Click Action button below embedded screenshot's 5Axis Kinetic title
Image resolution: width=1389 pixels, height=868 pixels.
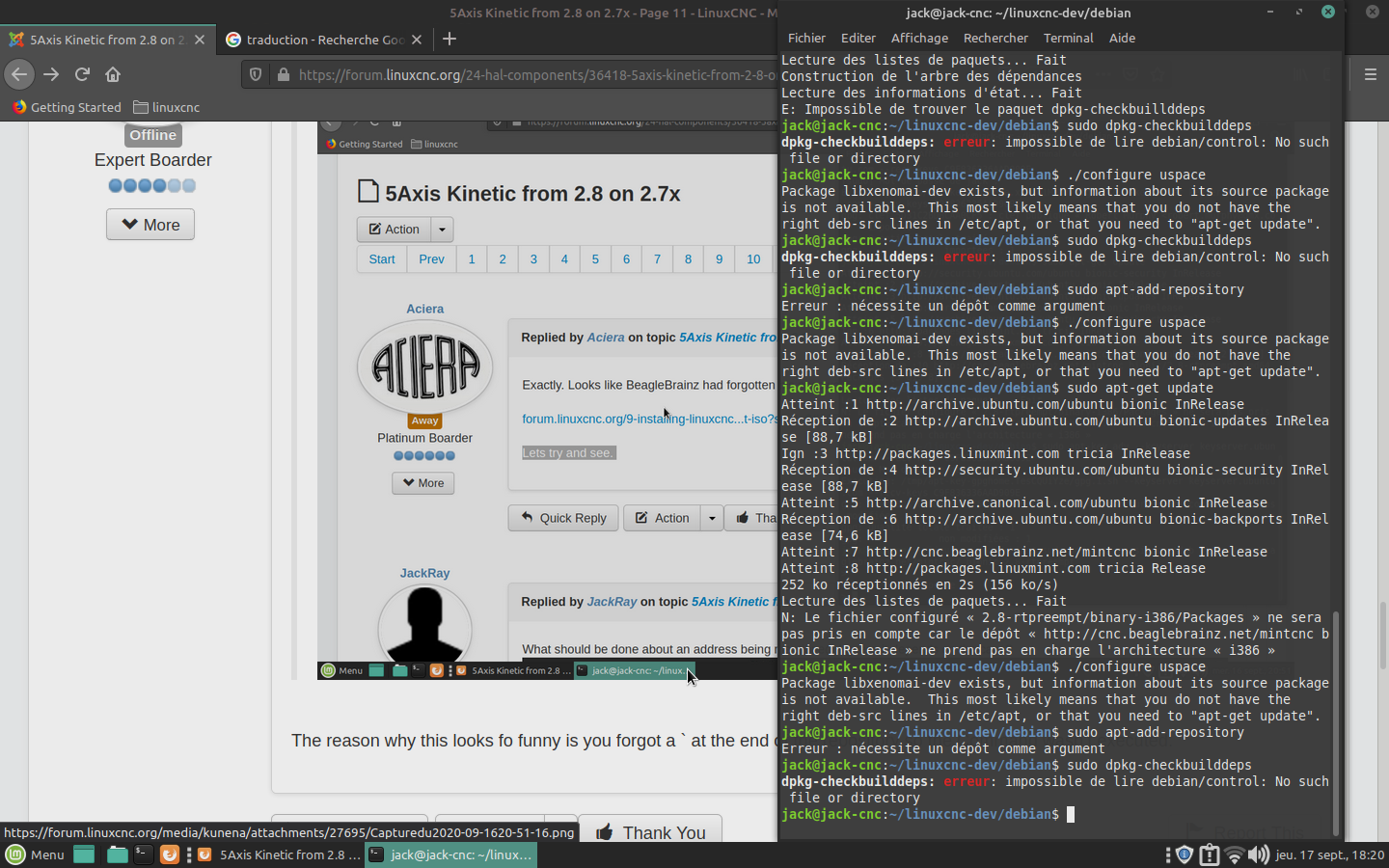[394, 230]
